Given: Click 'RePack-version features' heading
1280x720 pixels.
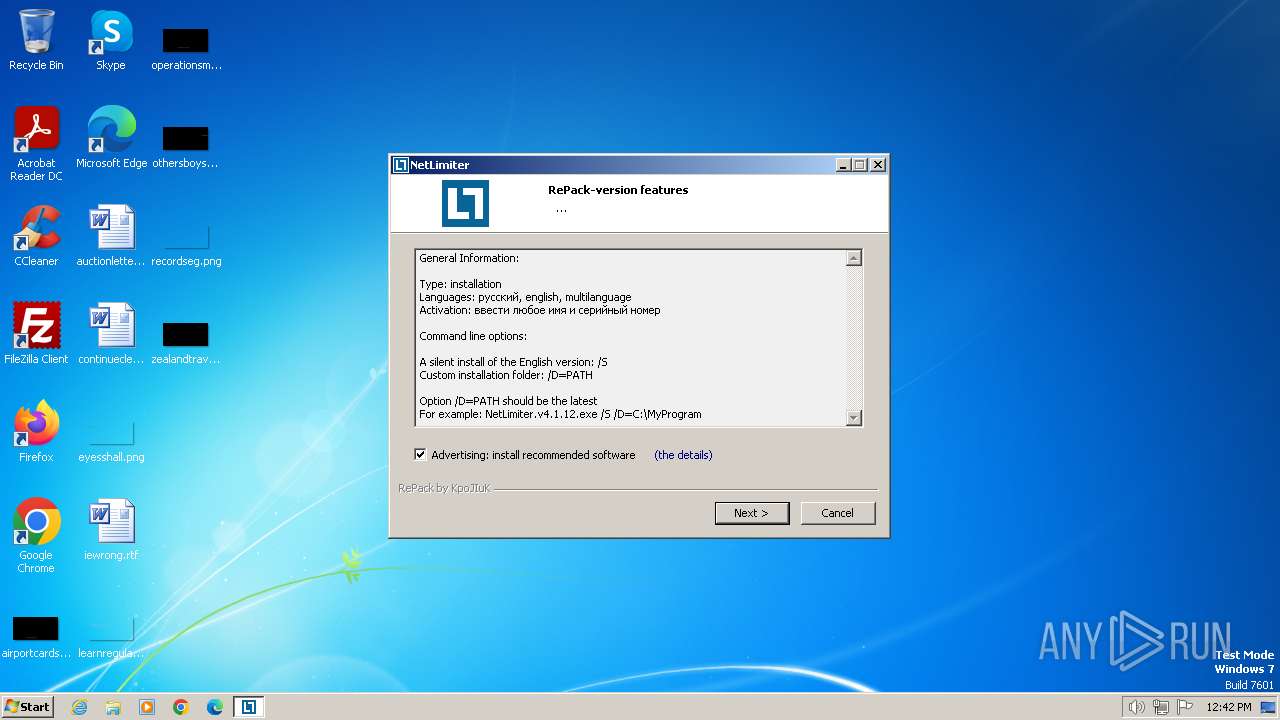Looking at the screenshot, I should pyautogui.click(x=618, y=190).
